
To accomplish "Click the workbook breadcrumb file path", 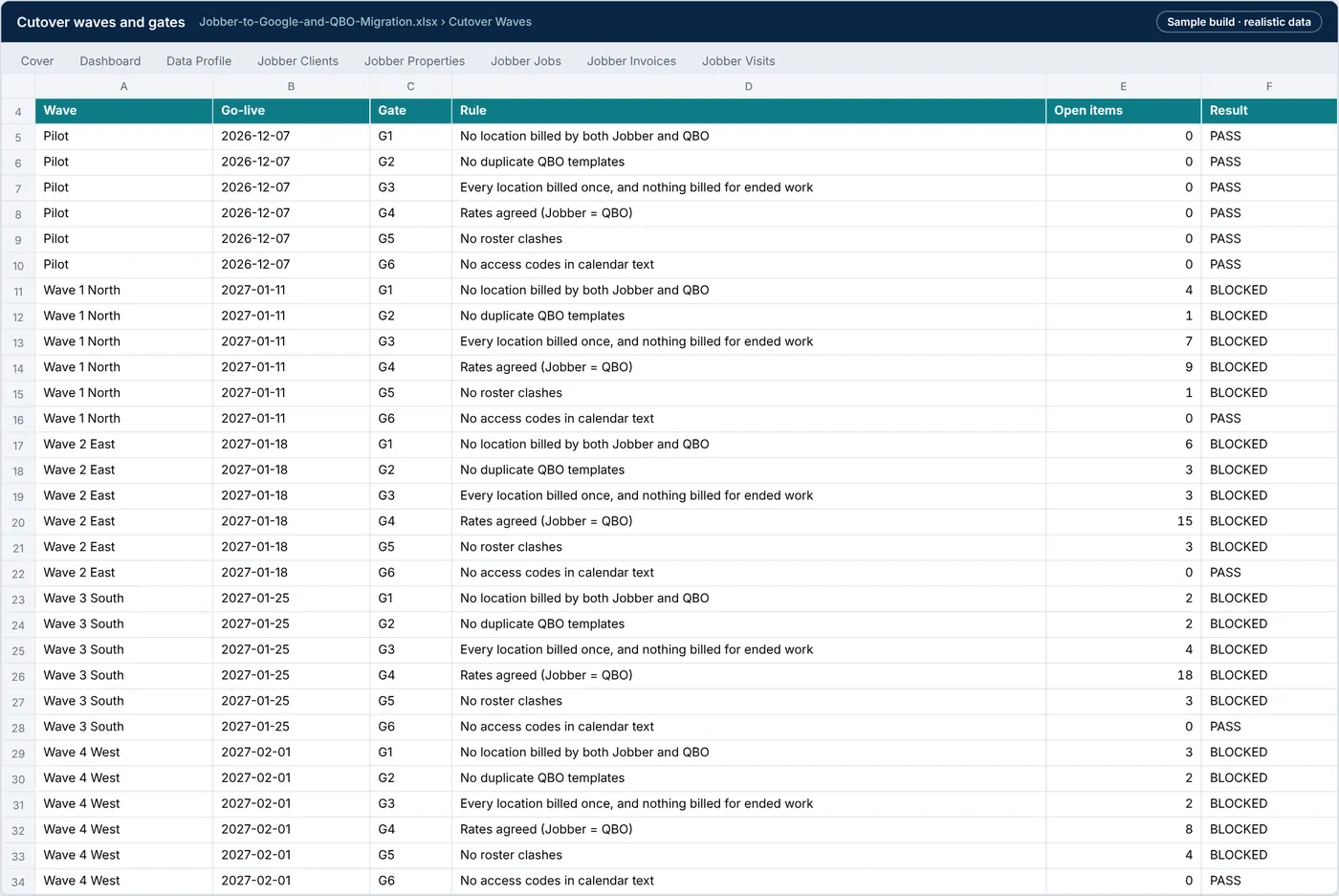I will coord(365,22).
